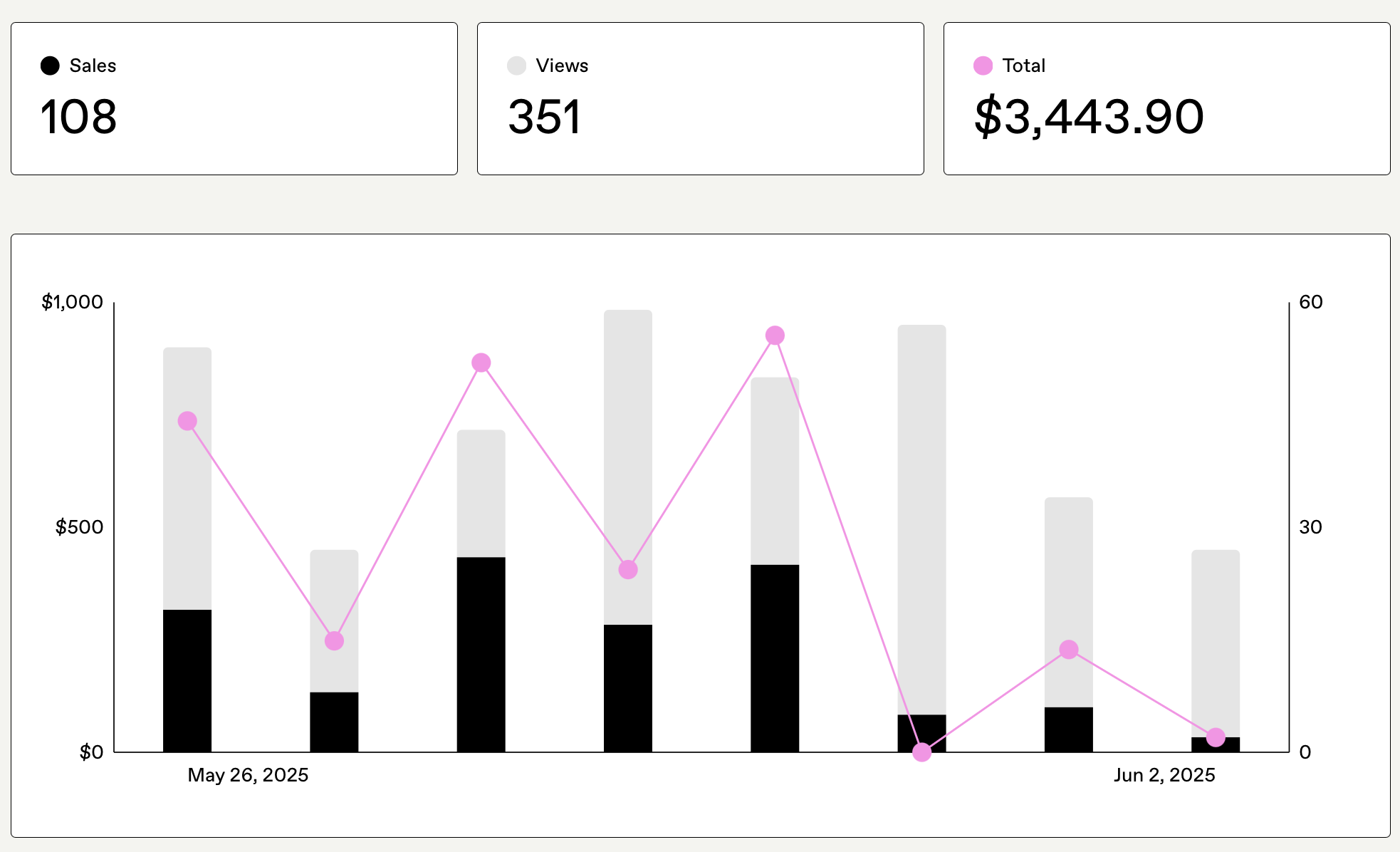Click the 60 label on right axis

pyautogui.click(x=1310, y=302)
